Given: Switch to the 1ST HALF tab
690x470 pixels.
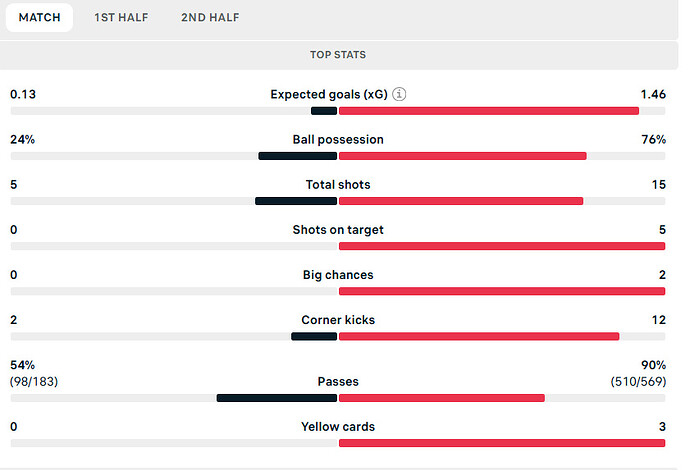Looking at the screenshot, I should pyautogui.click(x=121, y=18).
